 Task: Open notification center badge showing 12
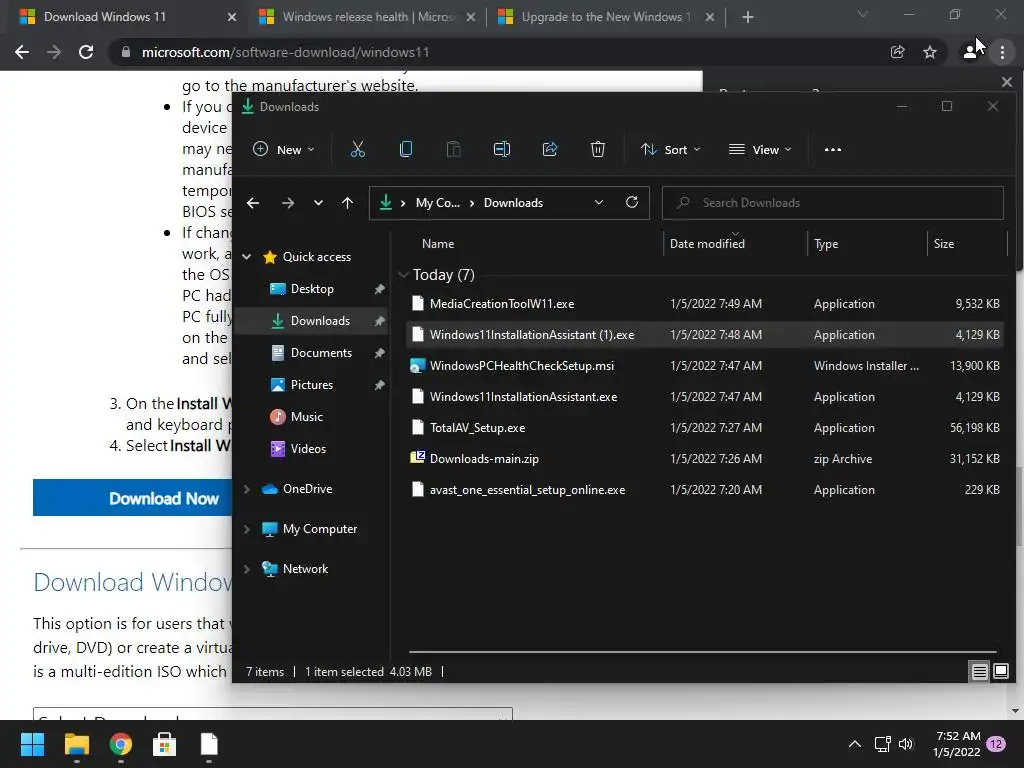(995, 744)
